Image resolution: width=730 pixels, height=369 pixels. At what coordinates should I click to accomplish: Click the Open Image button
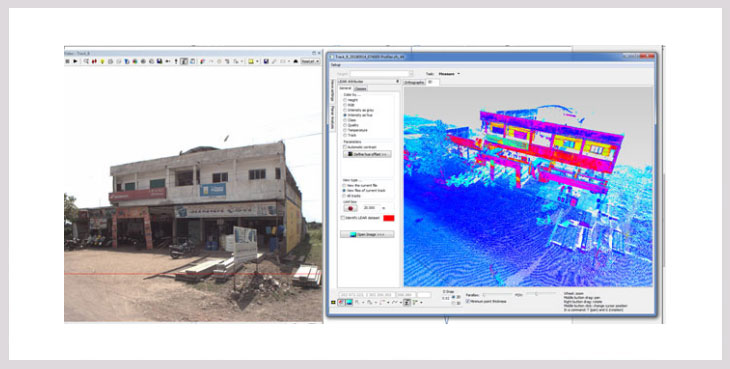(x=367, y=235)
